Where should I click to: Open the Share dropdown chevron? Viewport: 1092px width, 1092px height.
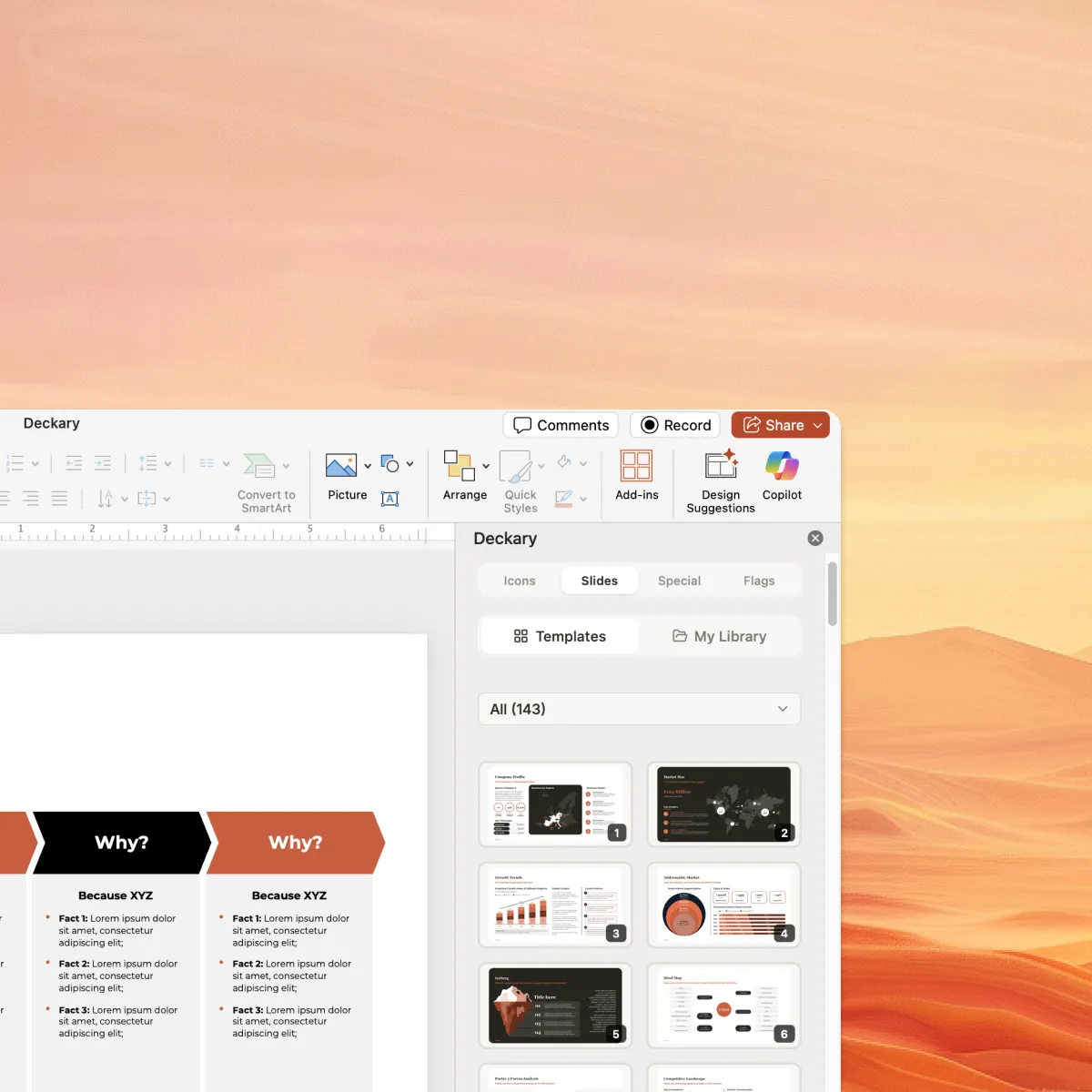click(x=814, y=425)
